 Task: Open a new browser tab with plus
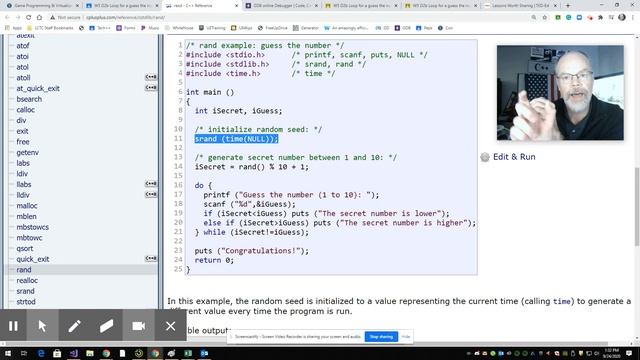[x=568, y=6]
